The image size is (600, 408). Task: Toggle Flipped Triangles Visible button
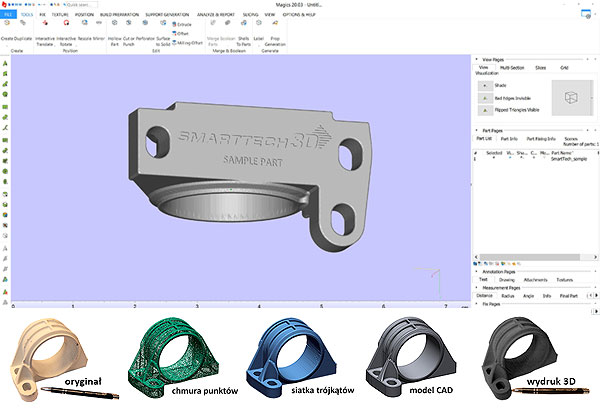pos(485,110)
